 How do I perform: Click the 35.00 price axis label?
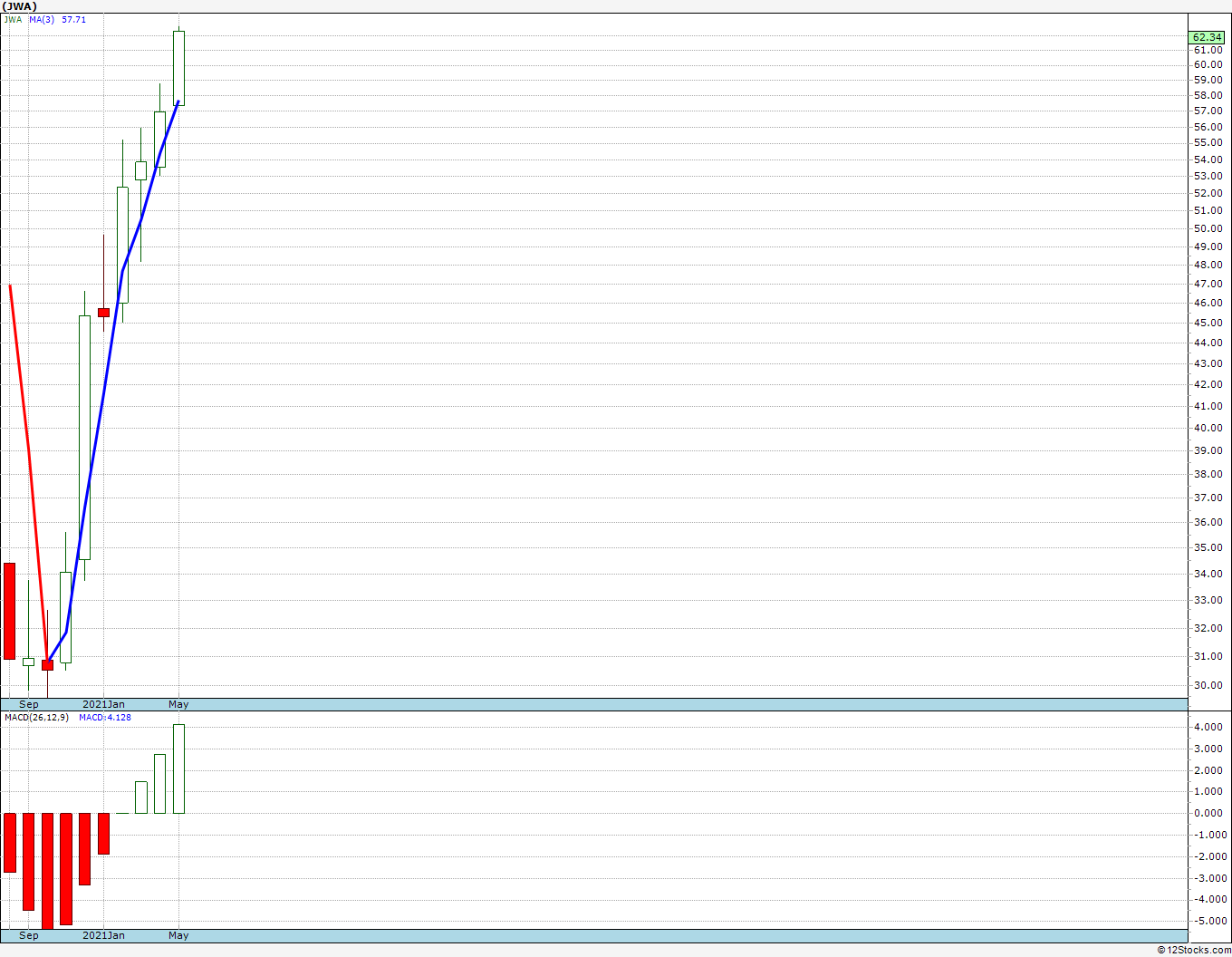[x=1207, y=547]
